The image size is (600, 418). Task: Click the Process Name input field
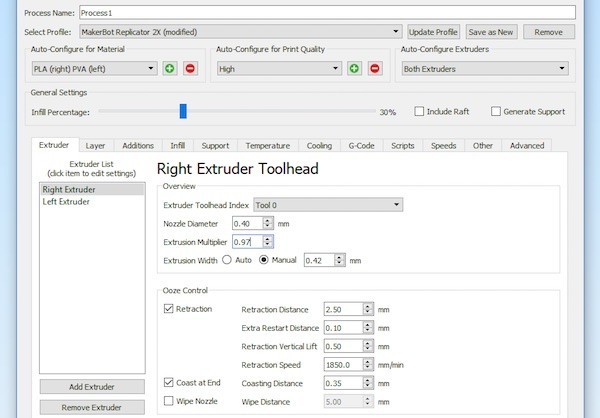click(326, 12)
